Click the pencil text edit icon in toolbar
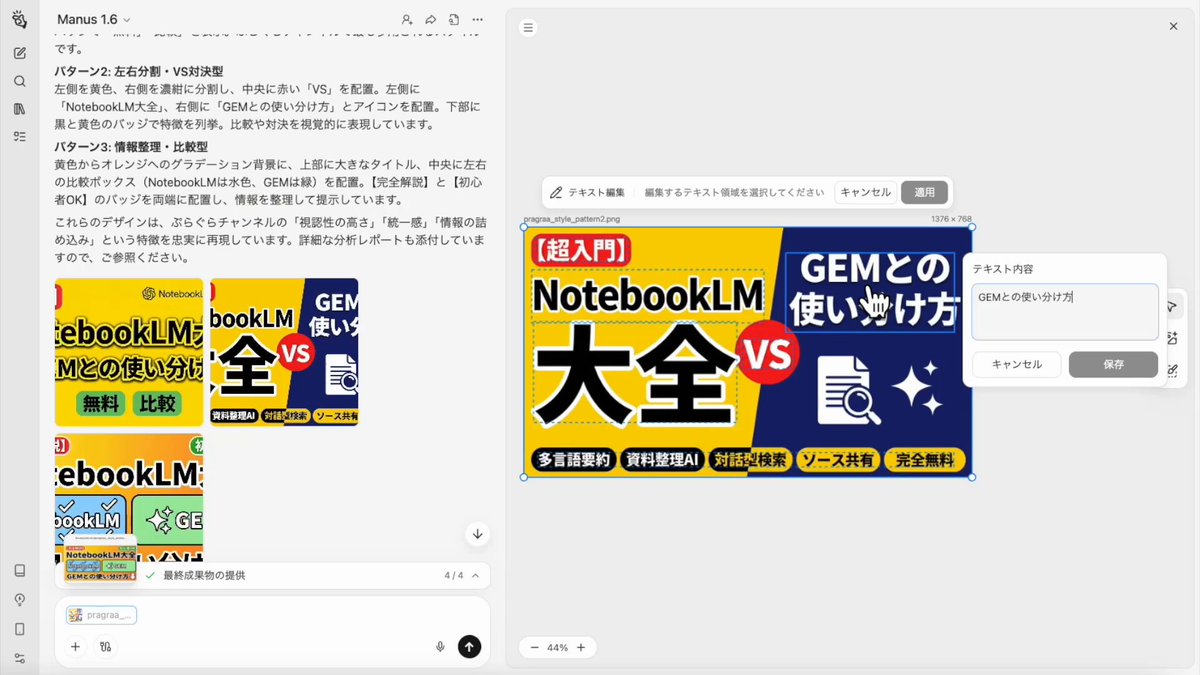 tap(556, 192)
